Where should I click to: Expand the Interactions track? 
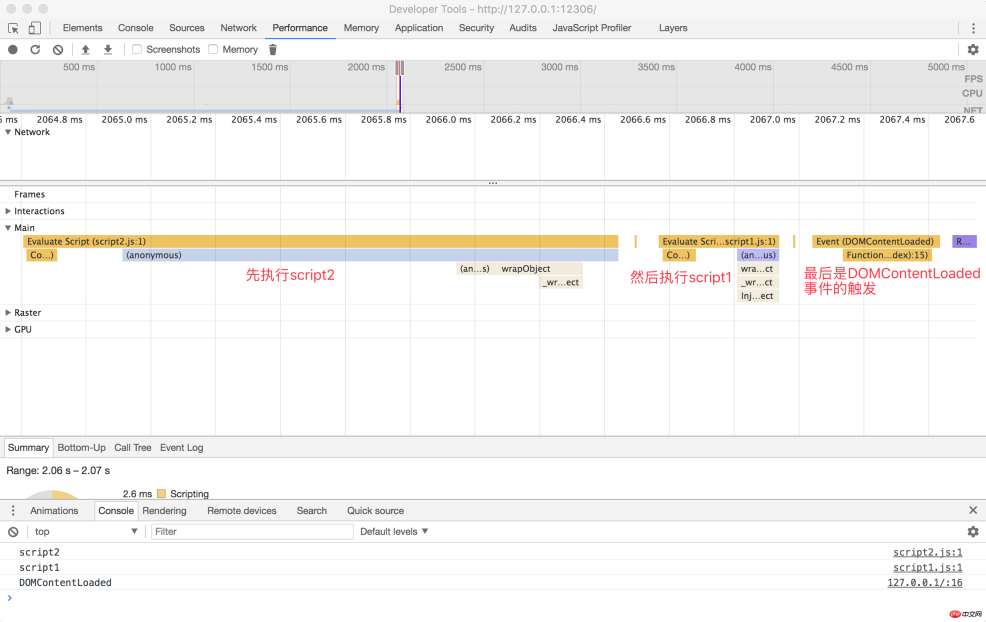click(x=9, y=211)
